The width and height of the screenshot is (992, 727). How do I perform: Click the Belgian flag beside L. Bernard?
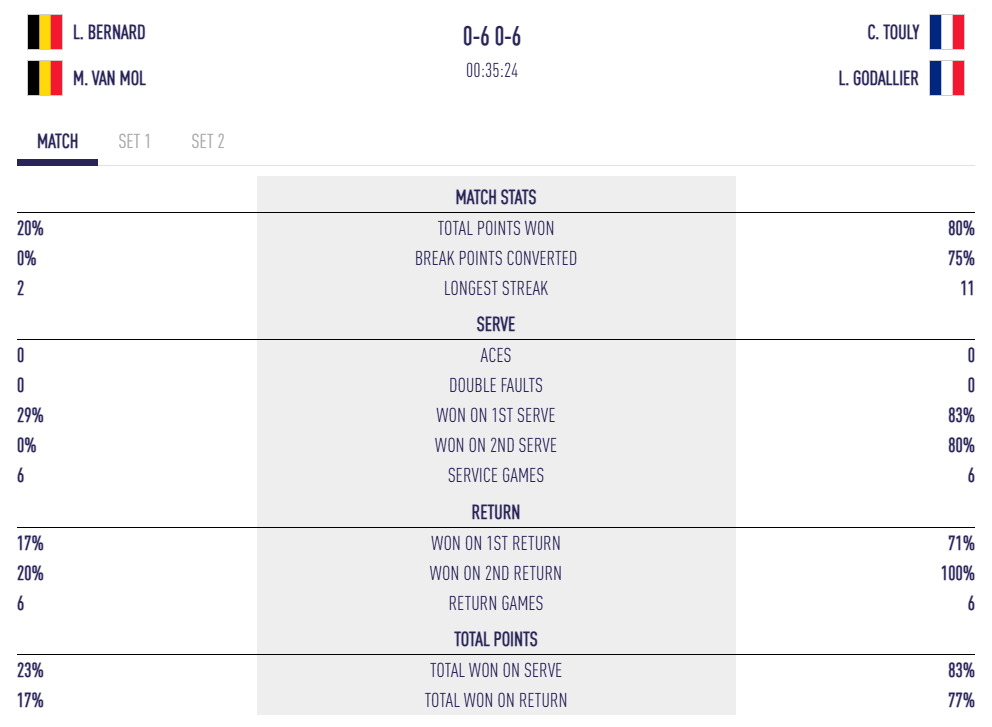[45, 32]
